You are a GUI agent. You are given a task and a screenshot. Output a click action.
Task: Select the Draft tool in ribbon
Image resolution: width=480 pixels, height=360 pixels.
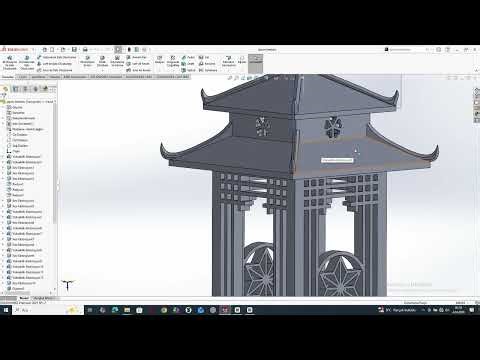[188, 64]
